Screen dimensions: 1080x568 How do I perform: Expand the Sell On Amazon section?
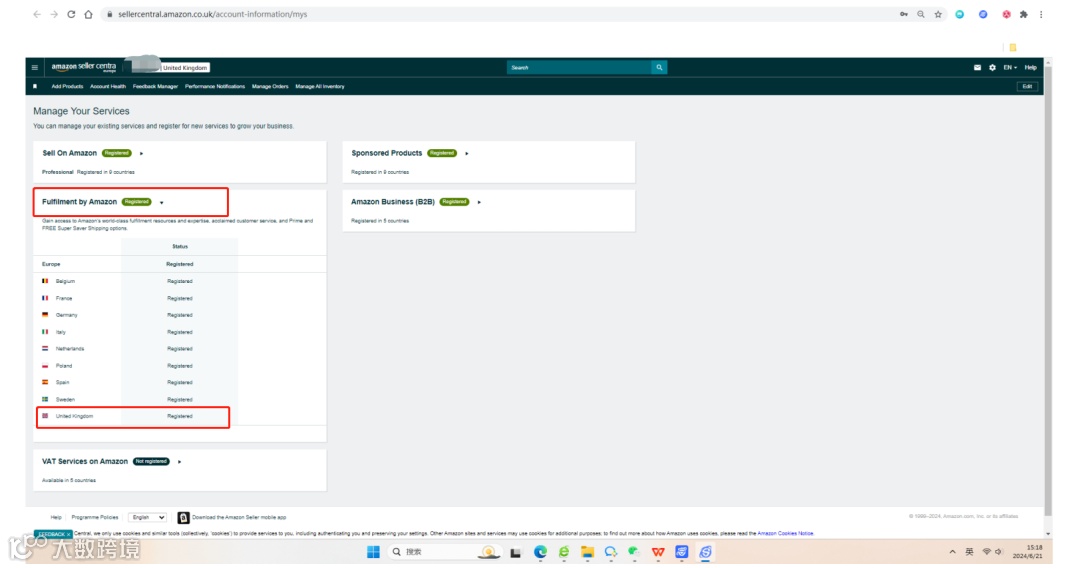click(141, 154)
